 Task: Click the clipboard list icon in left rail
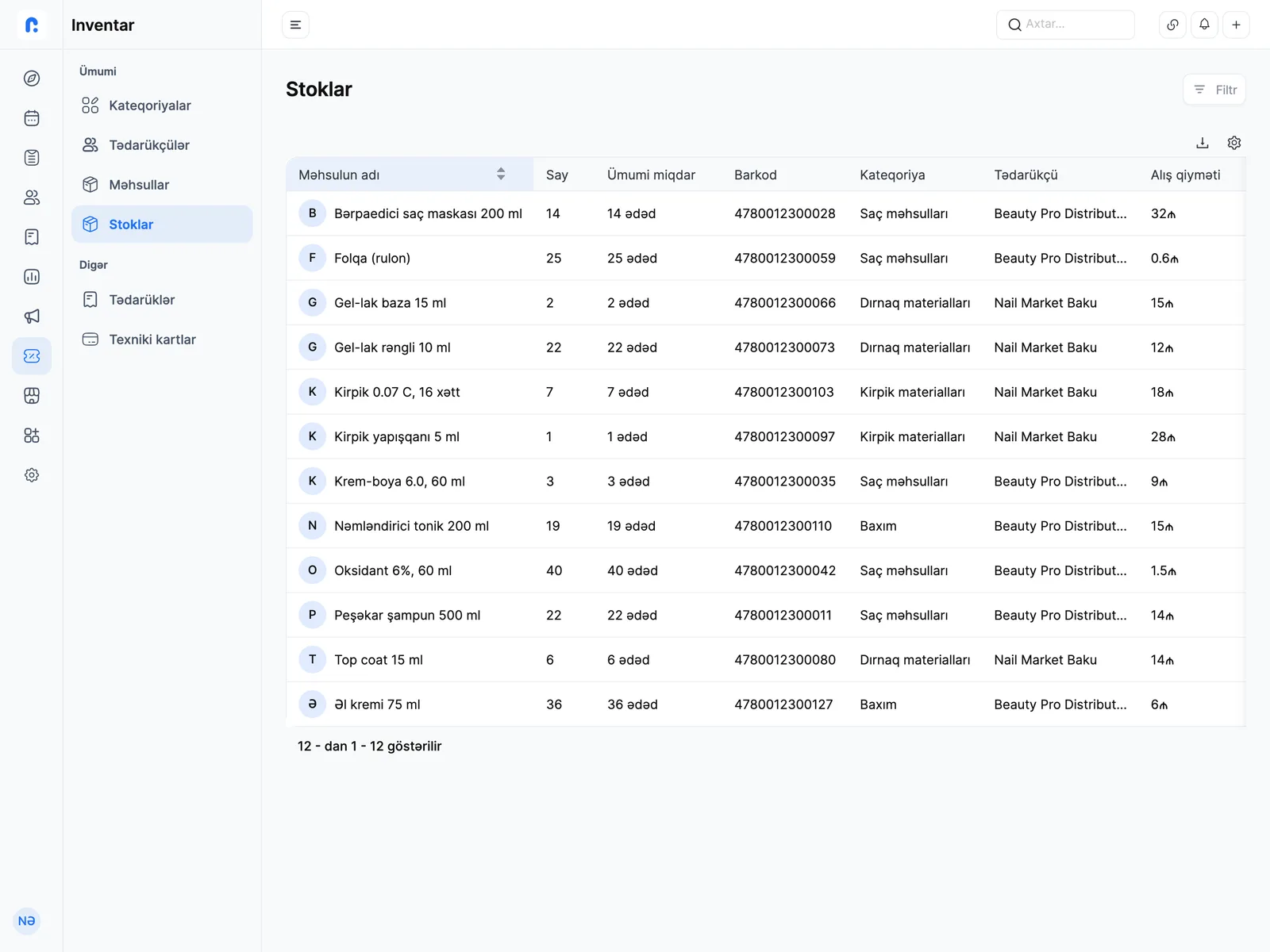pos(32,158)
